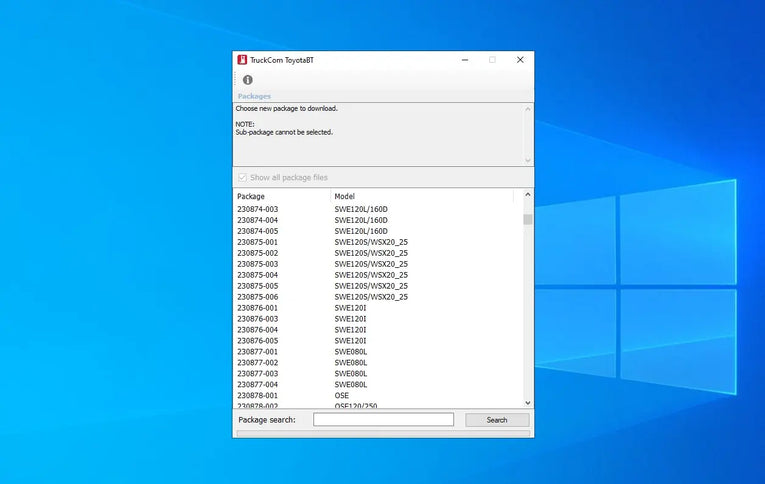Toggle the Show all package files checkbox
Screen dimensions: 765x484
tap(242, 177)
